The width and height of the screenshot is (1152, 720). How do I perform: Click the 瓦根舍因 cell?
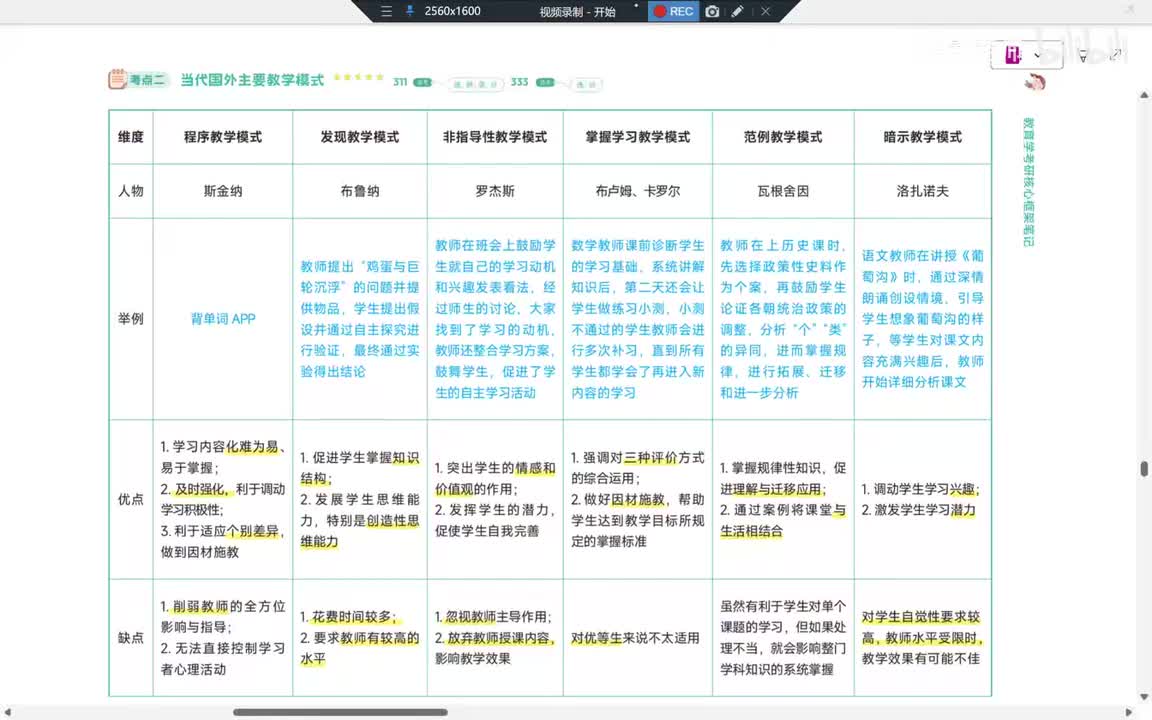[x=782, y=191]
